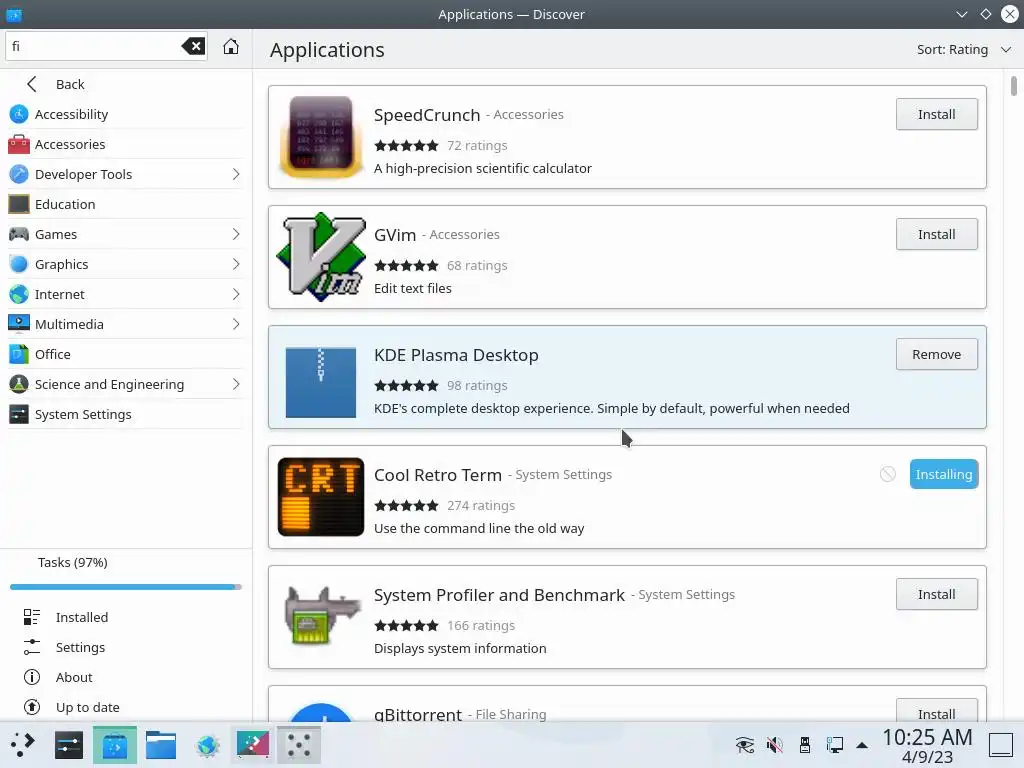Click the applications list scrollbar
1024x768 pixels.
pyautogui.click(x=1014, y=86)
